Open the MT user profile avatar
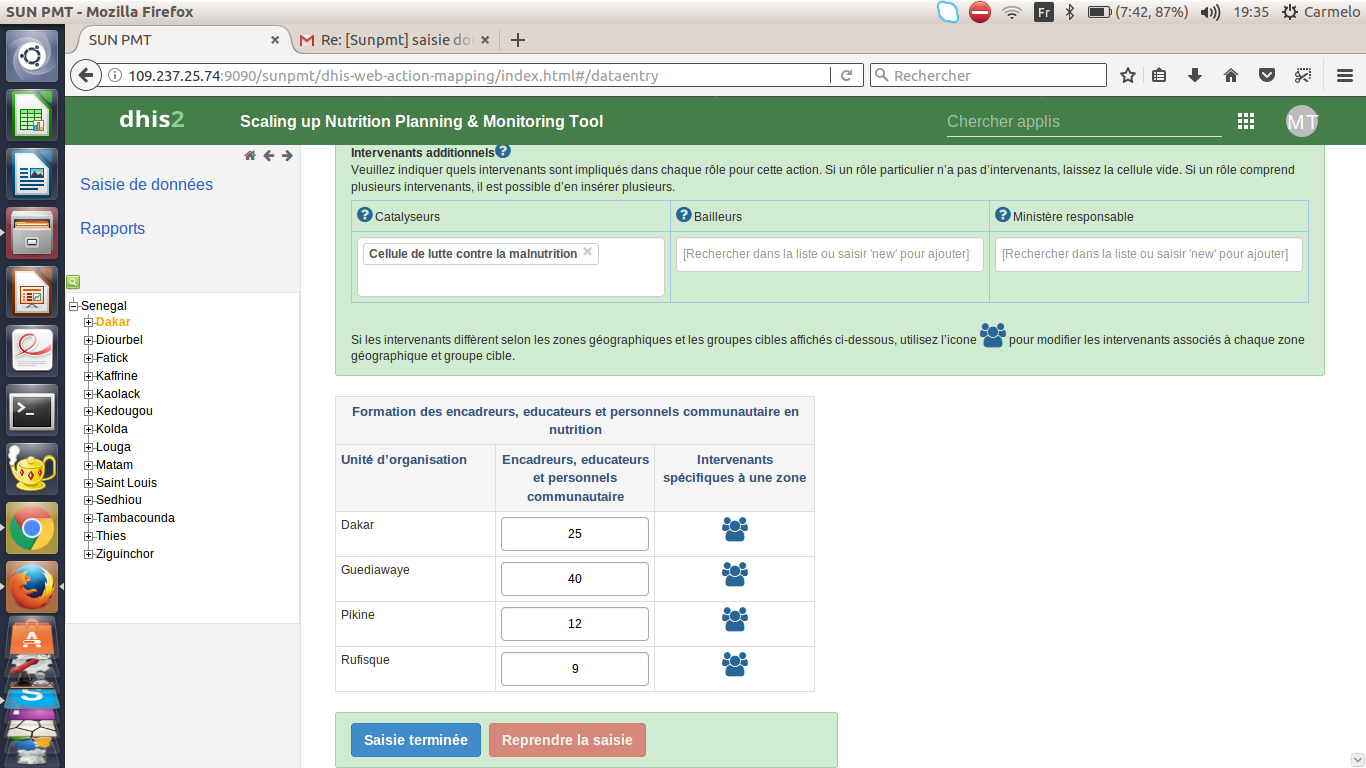1366x768 pixels. tap(1302, 121)
